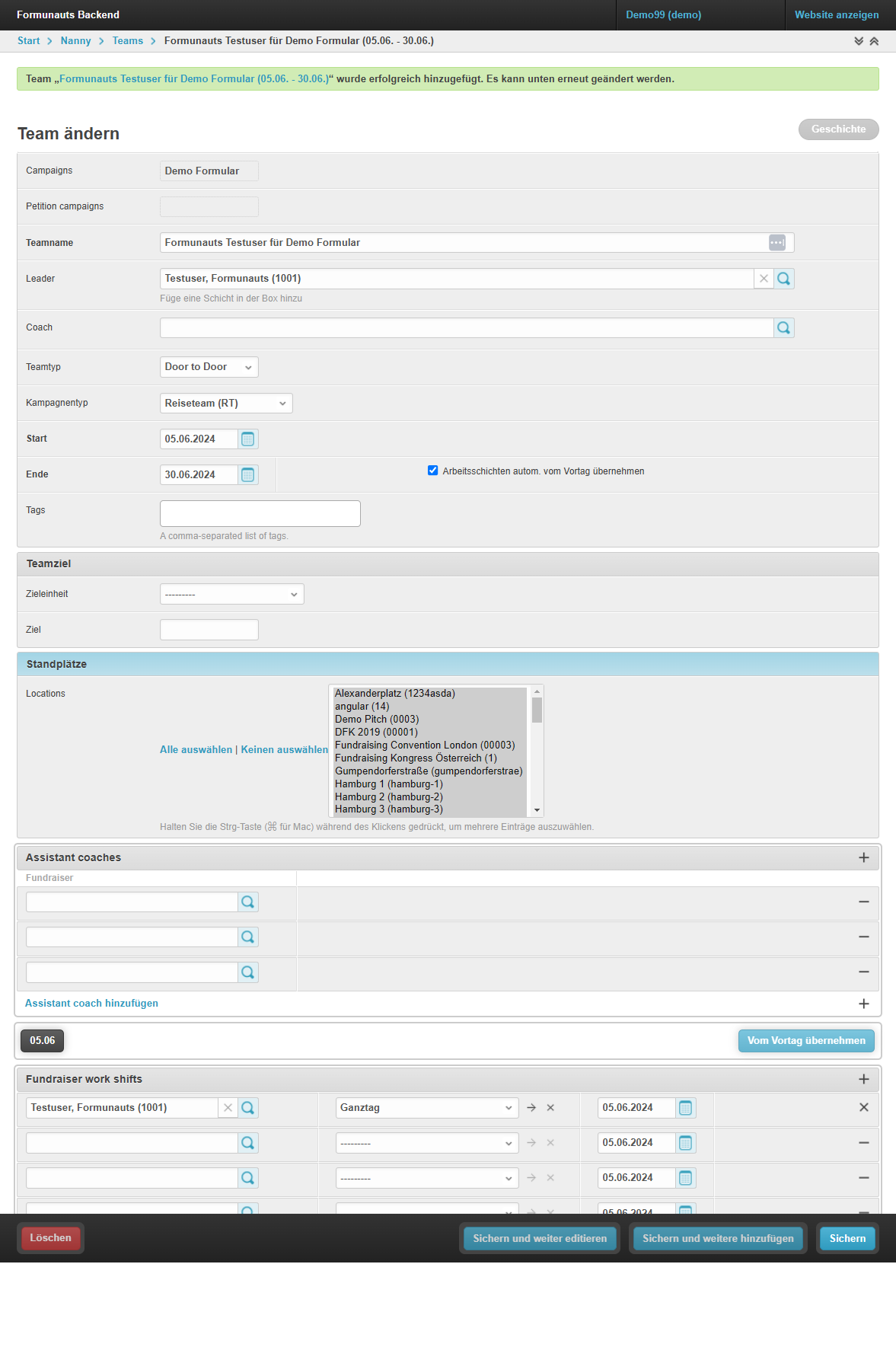Image resolution: width=896 pixels, height=1363 pixels.
Task: Click the small X next to Ganztag arrow
Action: 550,1108
